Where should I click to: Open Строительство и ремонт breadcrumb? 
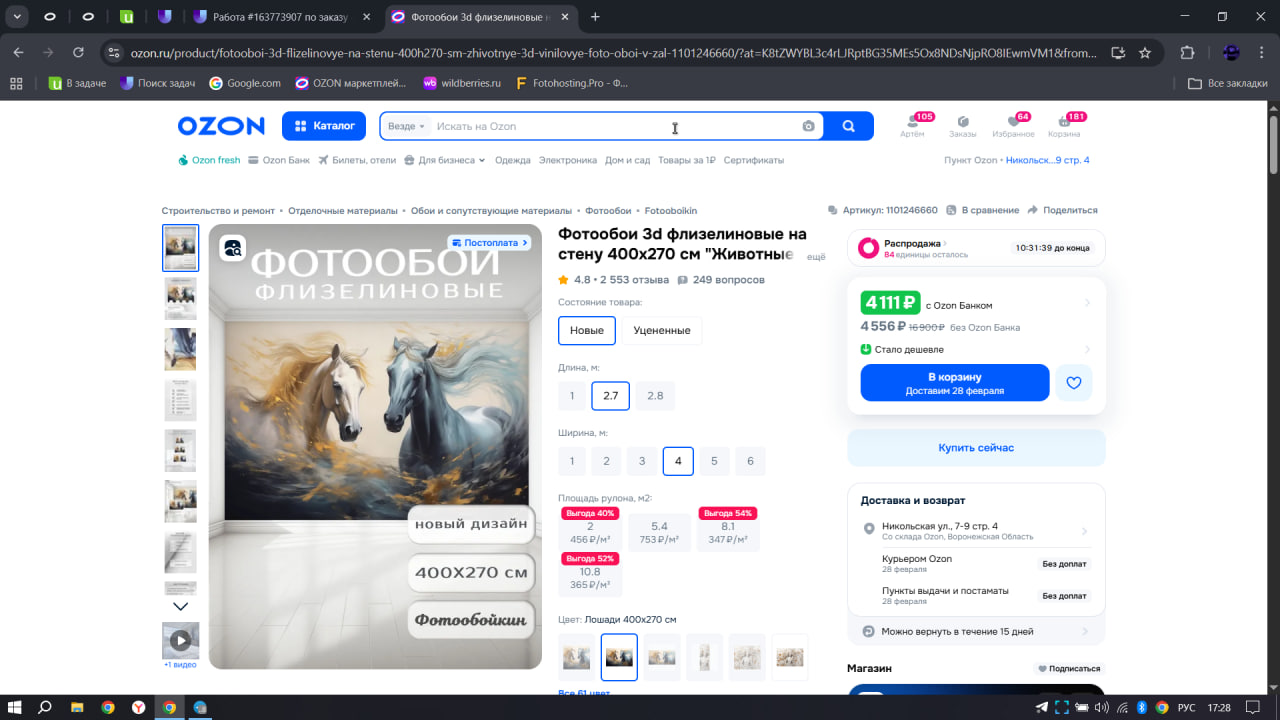tap(218, 211)
